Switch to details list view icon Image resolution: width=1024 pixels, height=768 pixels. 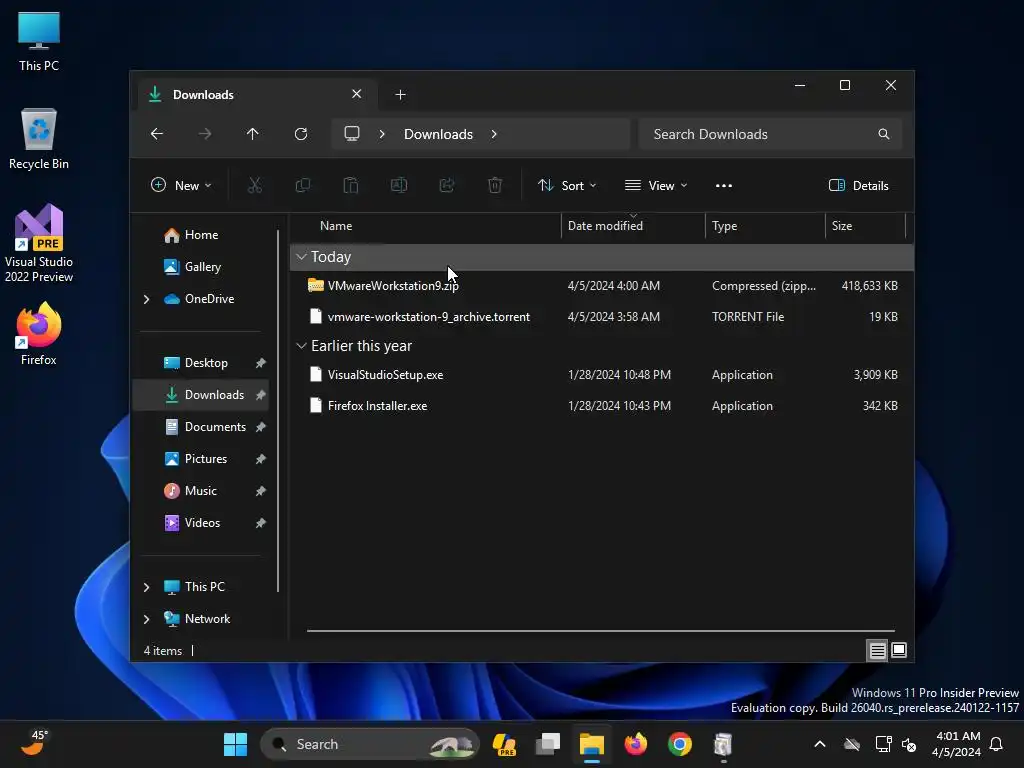click(877, 650)
